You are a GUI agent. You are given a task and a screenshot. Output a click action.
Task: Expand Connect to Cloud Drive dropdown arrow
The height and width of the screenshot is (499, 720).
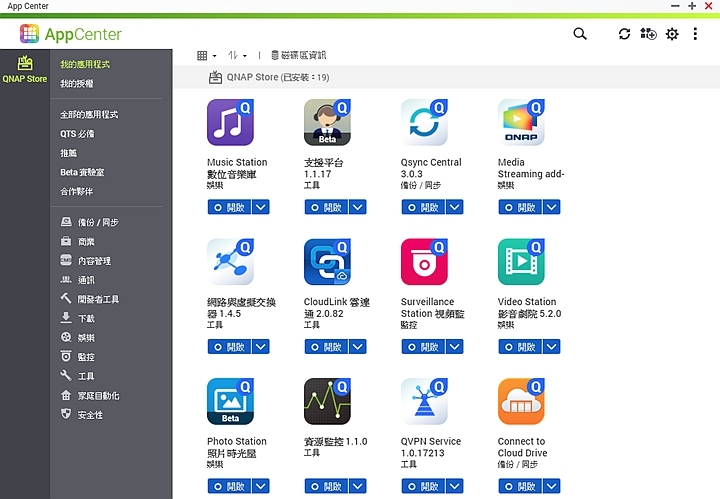[551, 486]
